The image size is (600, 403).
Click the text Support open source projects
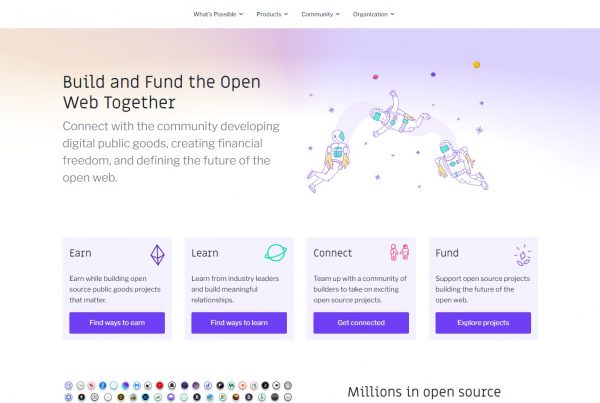(483, 289)
